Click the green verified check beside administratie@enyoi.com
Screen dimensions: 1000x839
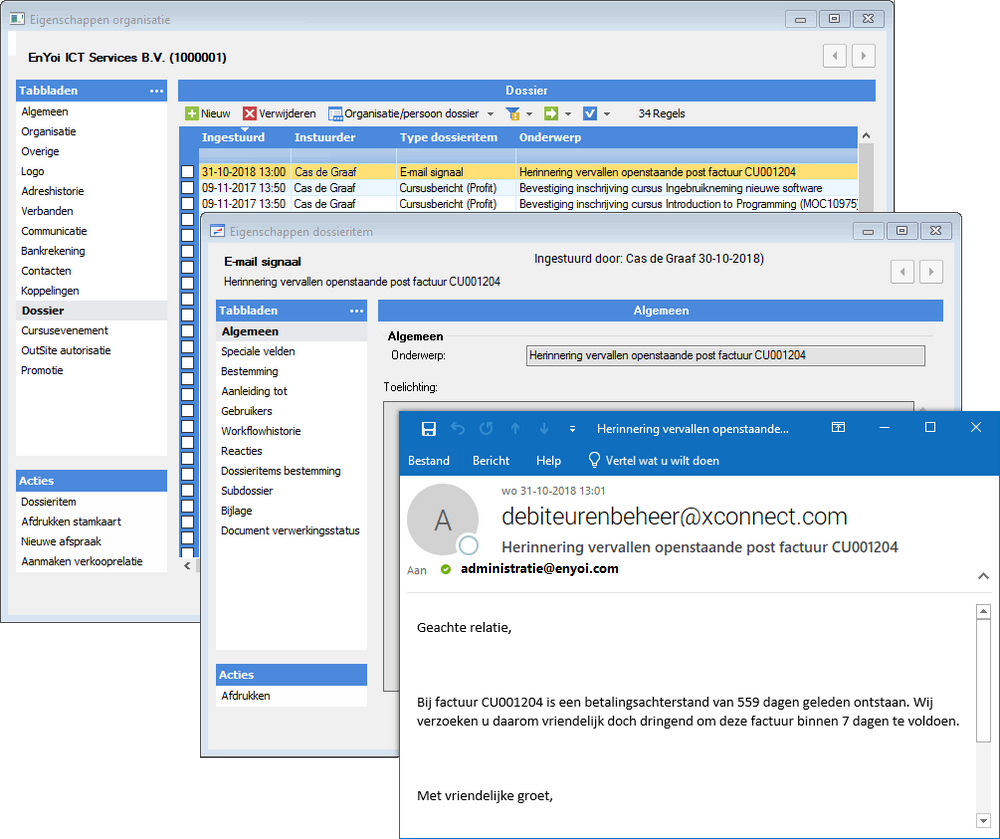[x=447, y=570]
